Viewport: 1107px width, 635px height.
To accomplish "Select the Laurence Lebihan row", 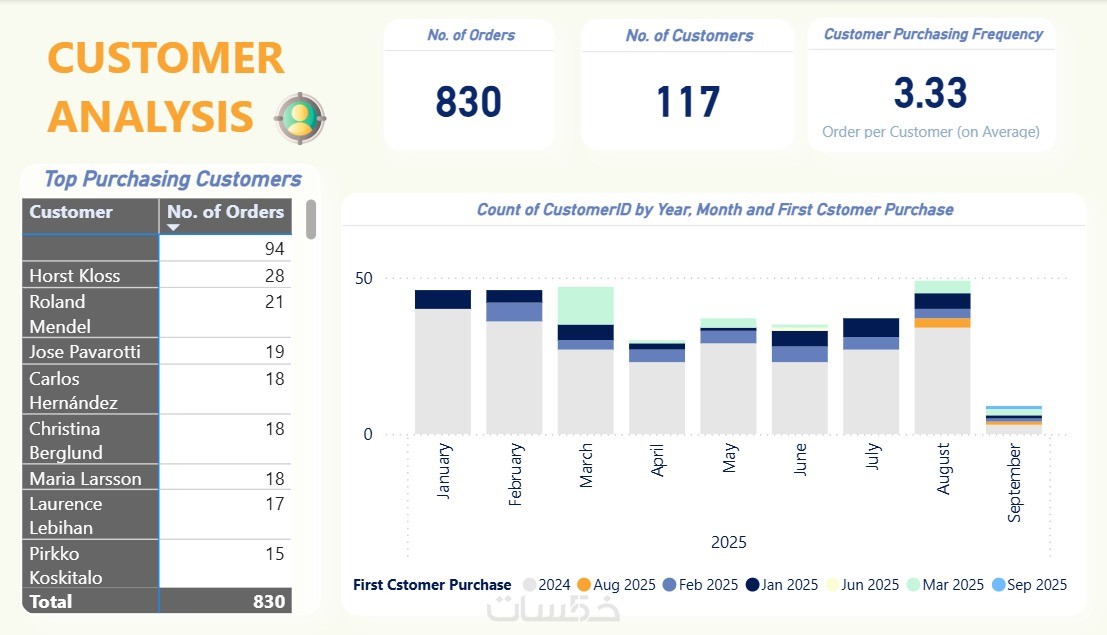I will point(157,515).
